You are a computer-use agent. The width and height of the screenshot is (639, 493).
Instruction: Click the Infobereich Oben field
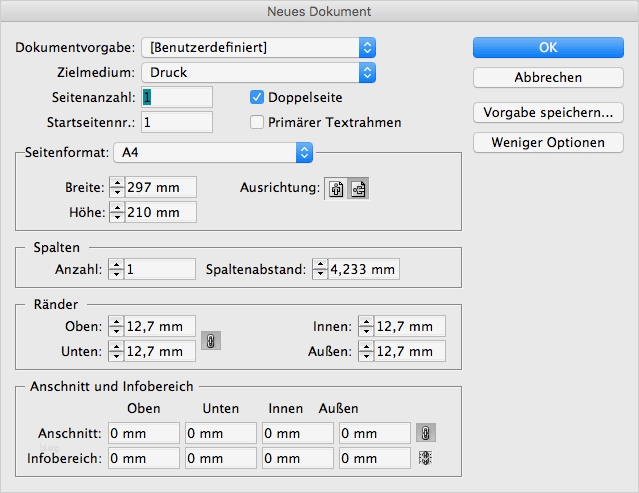point(144,458)
